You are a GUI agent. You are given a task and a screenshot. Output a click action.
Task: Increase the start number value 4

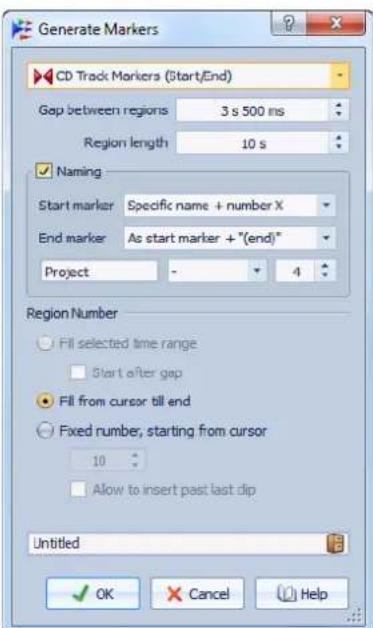tap(325, 266)
